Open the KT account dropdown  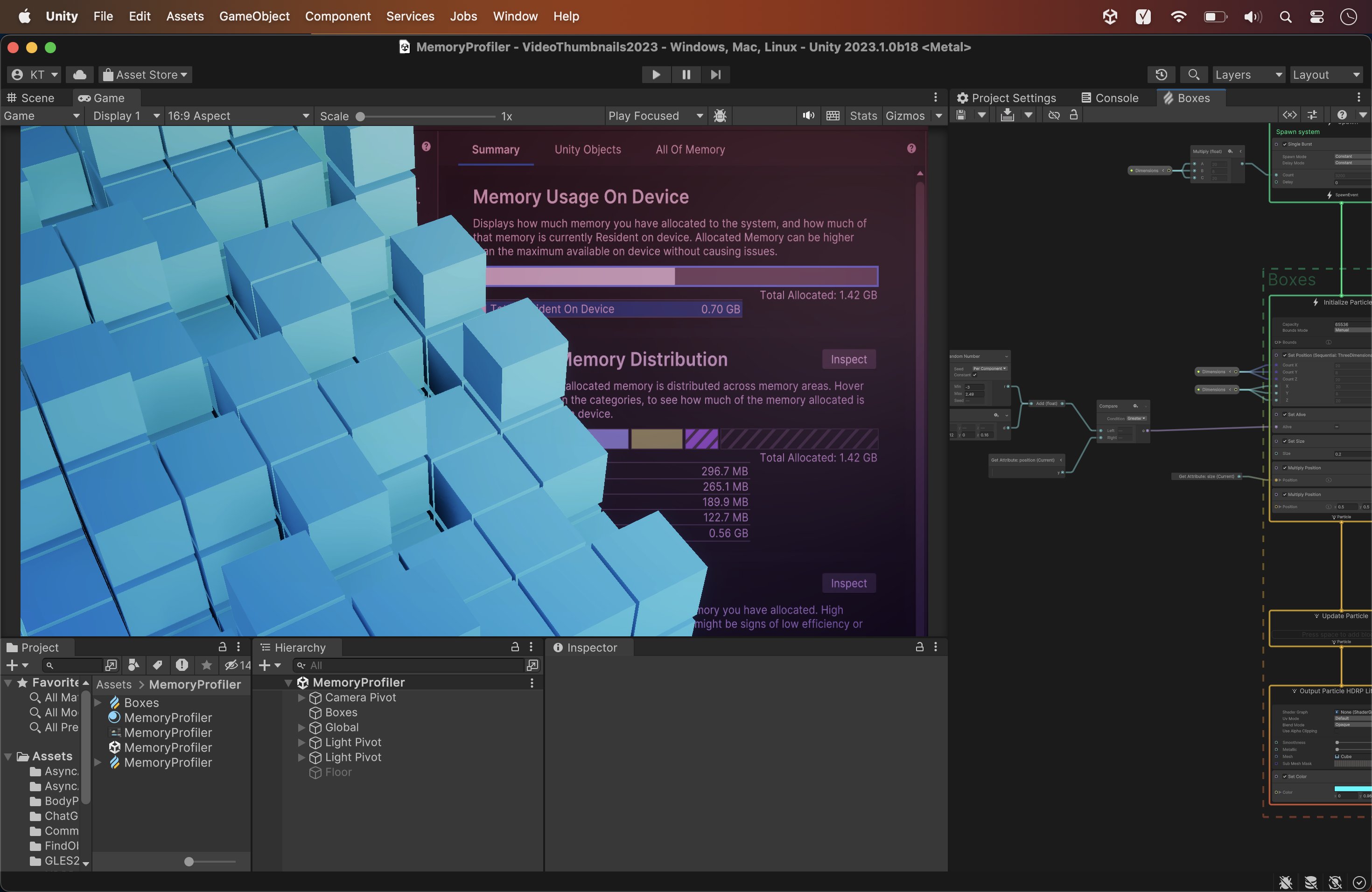tap(35, 74)
